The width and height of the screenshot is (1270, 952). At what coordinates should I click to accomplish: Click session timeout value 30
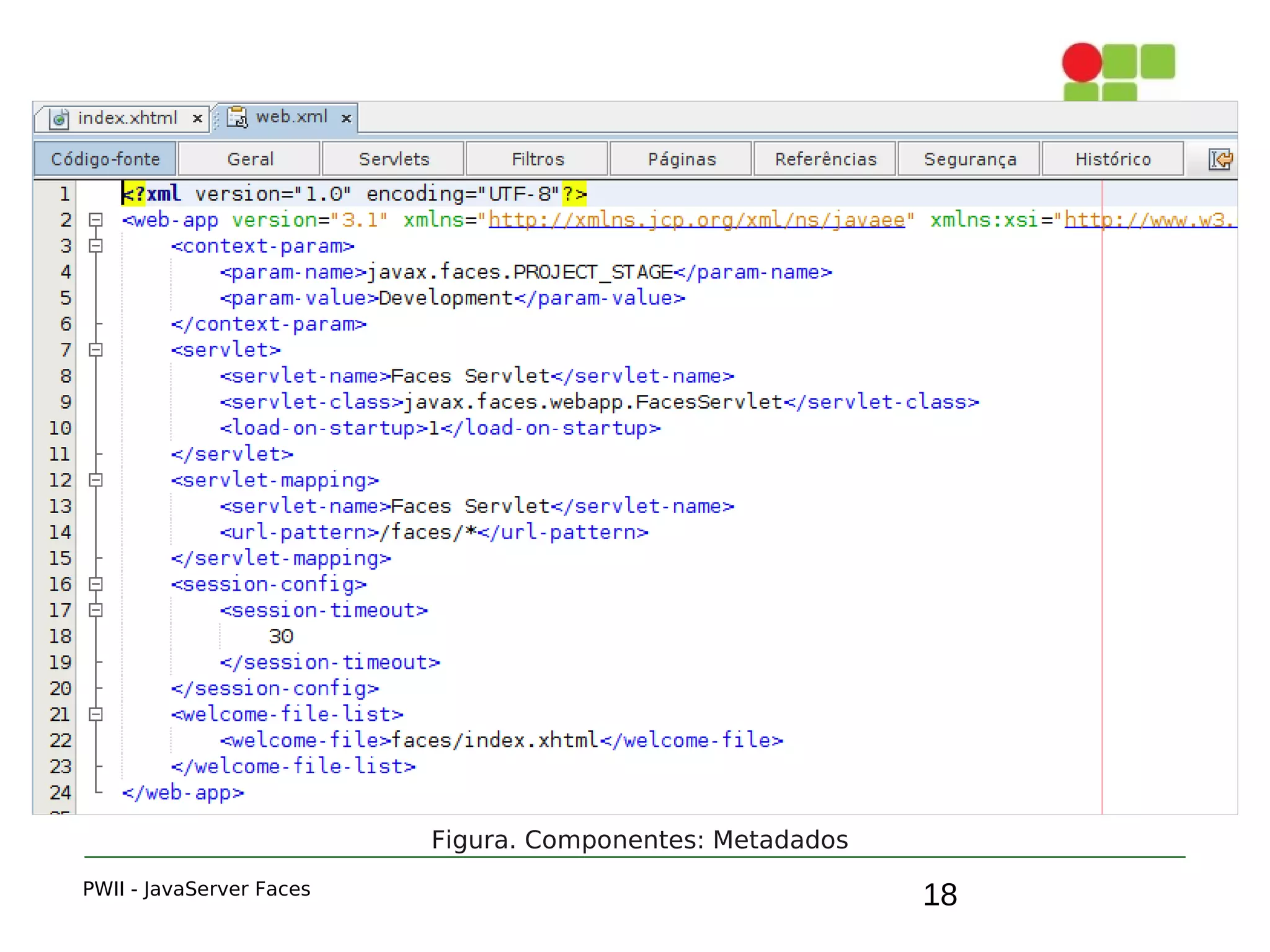281,637
